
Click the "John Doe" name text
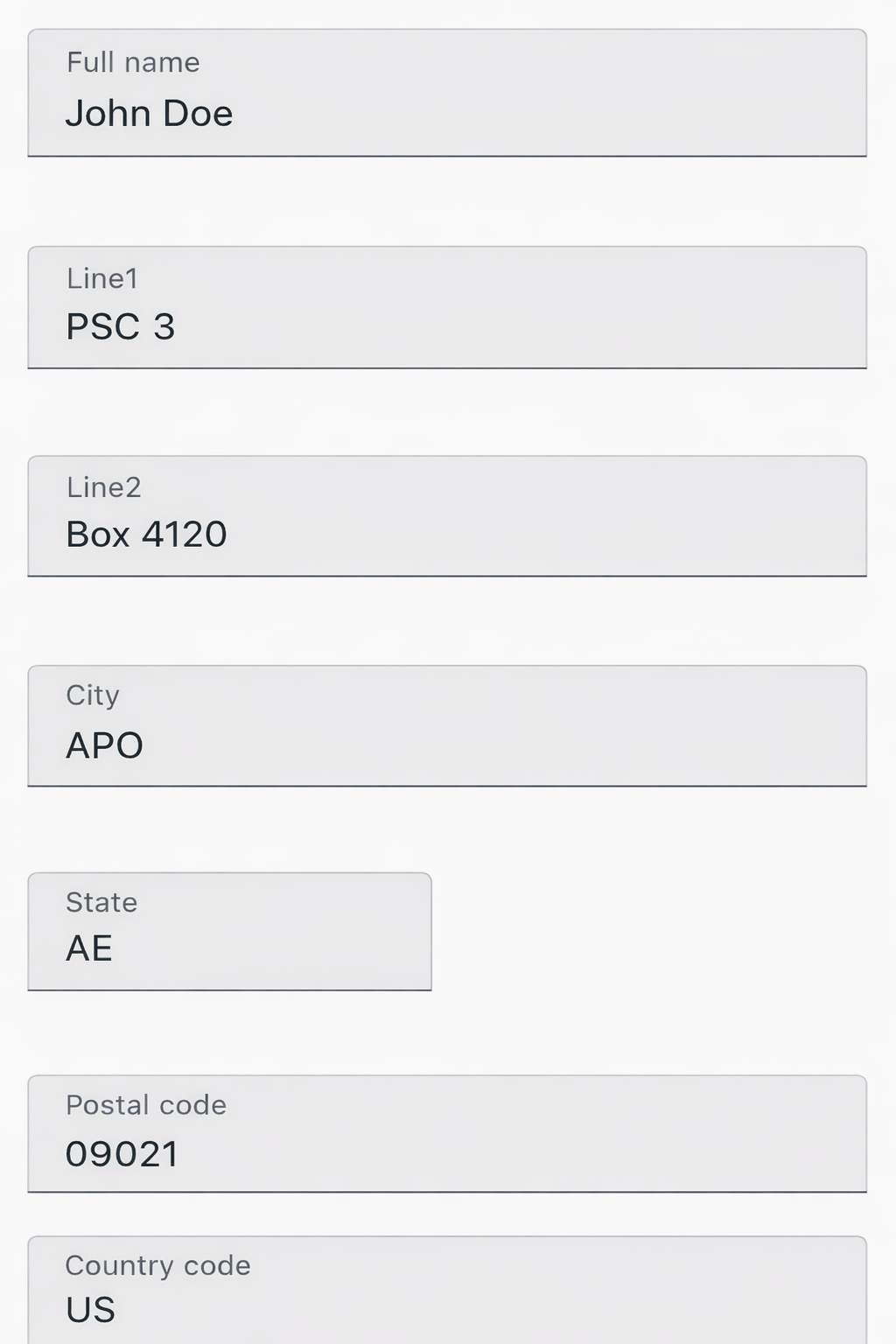pos(149,114)
